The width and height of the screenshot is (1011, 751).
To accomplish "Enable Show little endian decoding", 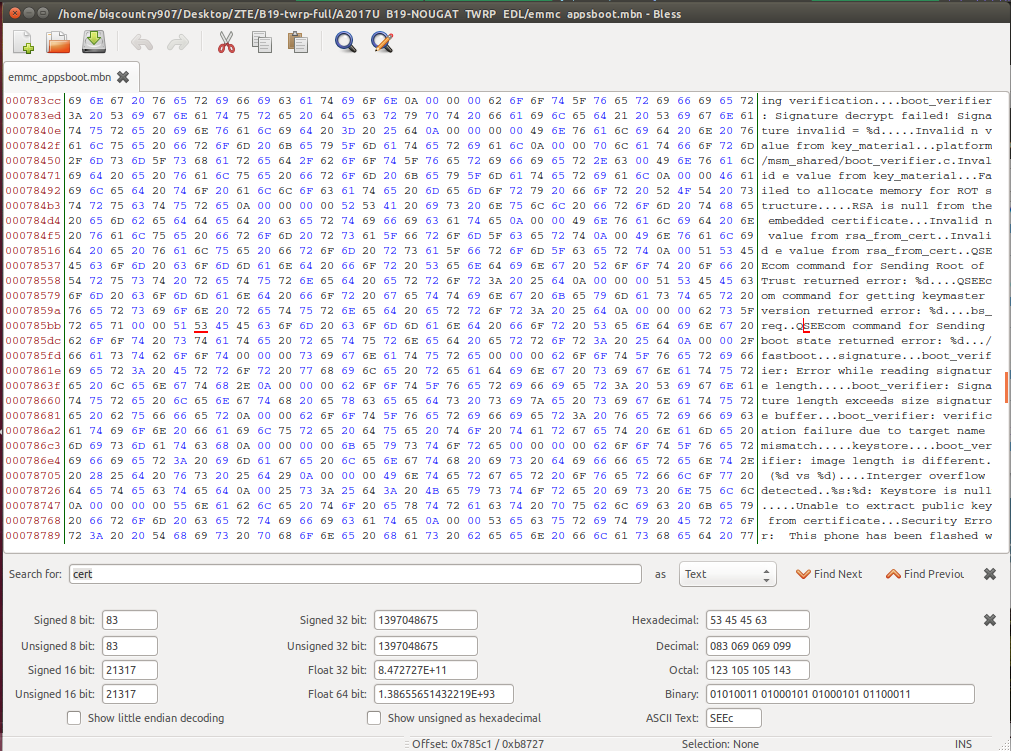I will (x=74, y=718).
